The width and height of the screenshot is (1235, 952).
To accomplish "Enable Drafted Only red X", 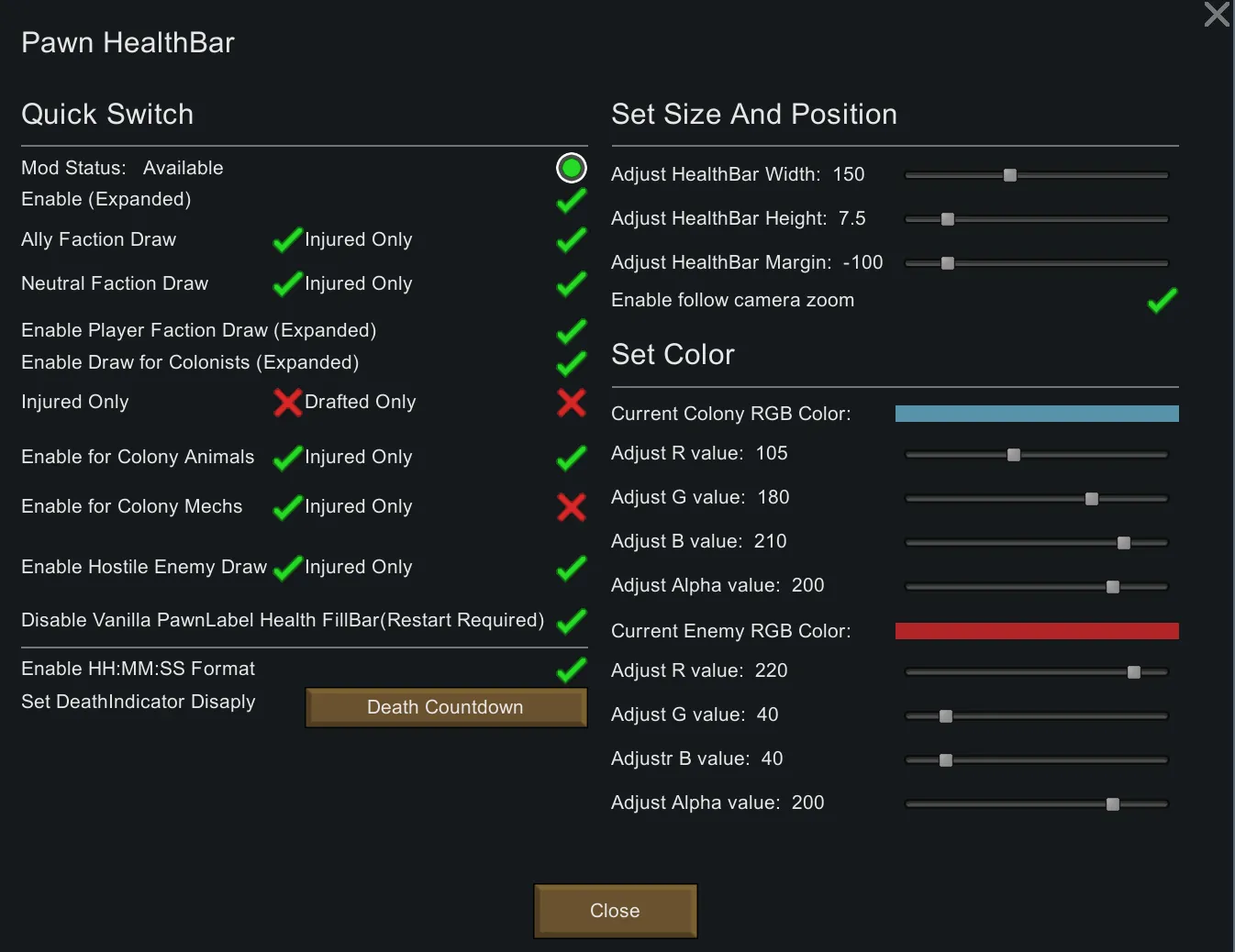I will pos(571,402).
